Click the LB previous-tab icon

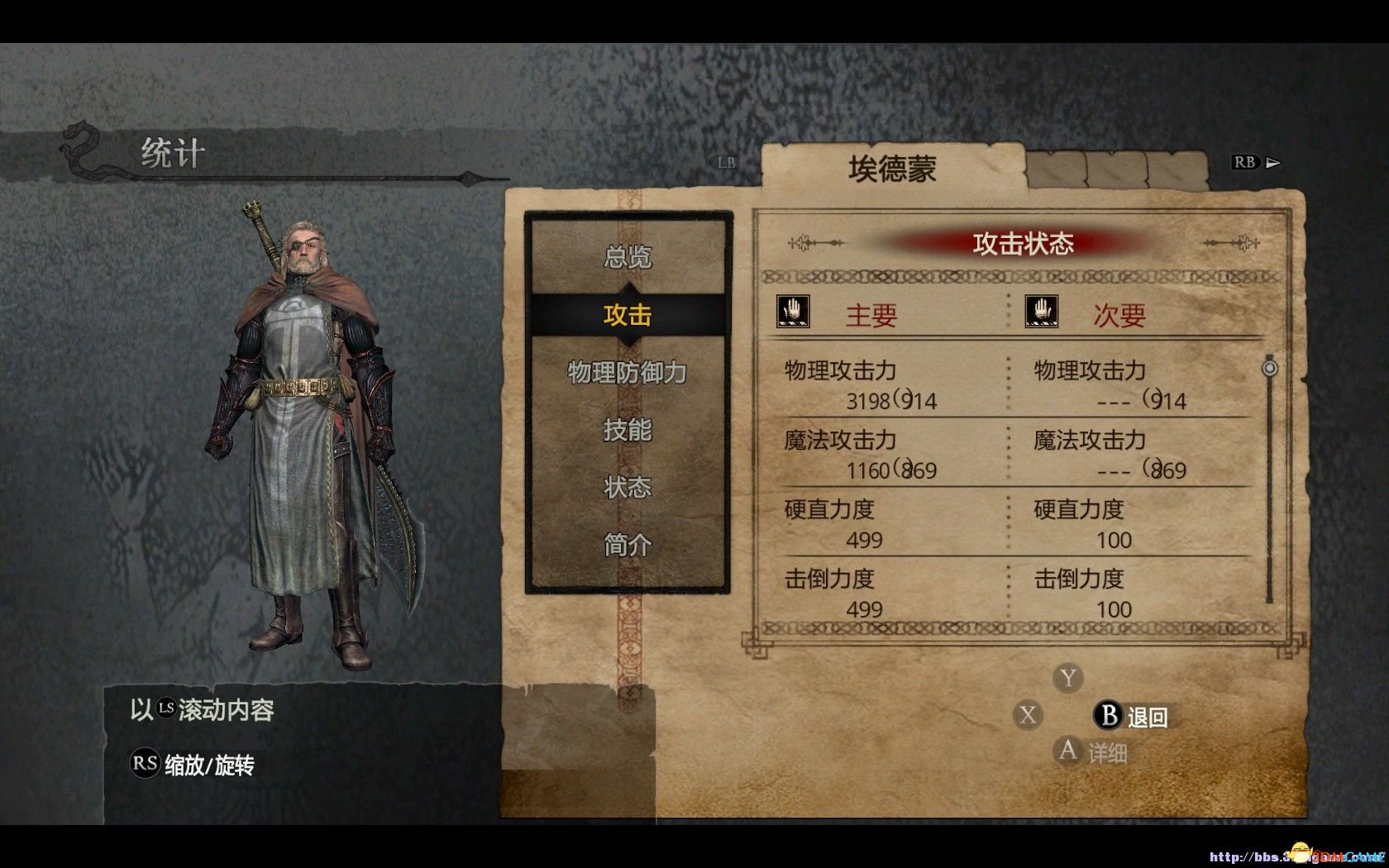(726, 163)
